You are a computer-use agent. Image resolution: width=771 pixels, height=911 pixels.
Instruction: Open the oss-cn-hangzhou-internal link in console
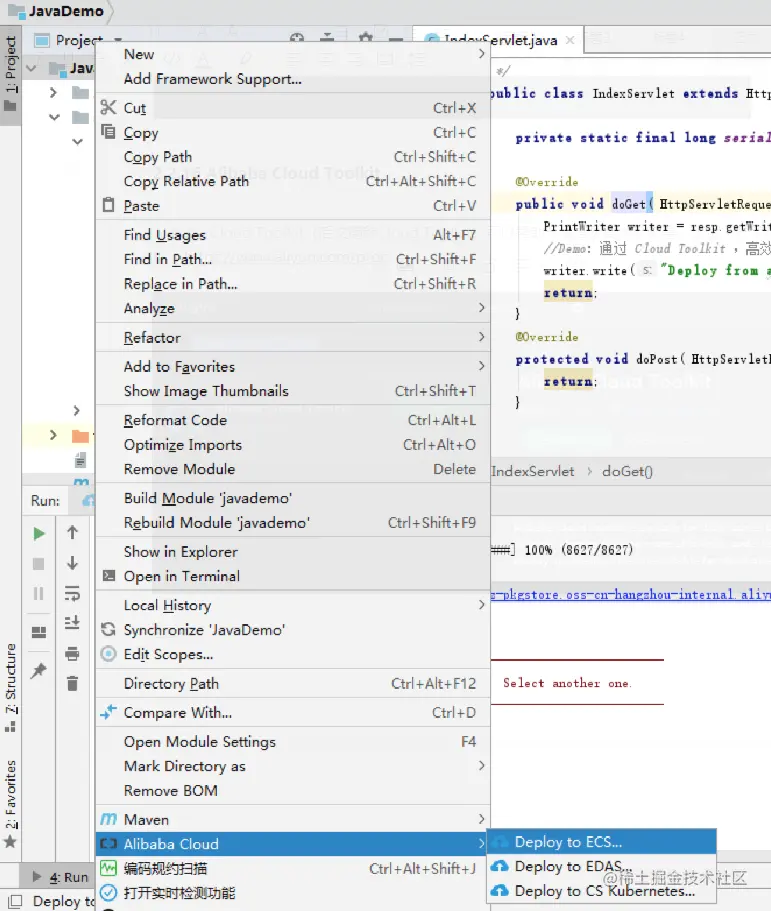(x=631, y=594)
